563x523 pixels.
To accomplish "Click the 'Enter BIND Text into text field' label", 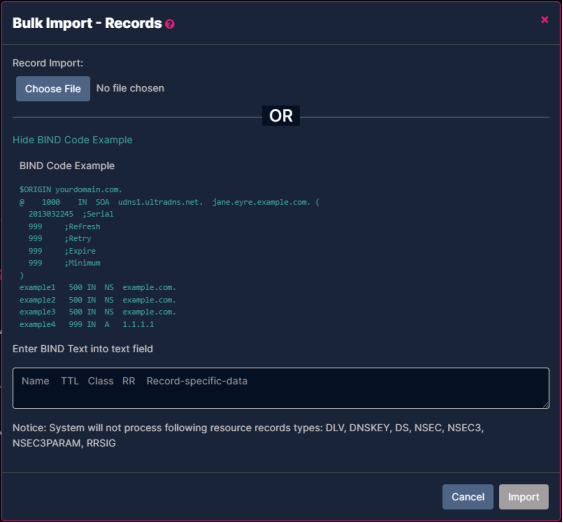I will 83,349.
